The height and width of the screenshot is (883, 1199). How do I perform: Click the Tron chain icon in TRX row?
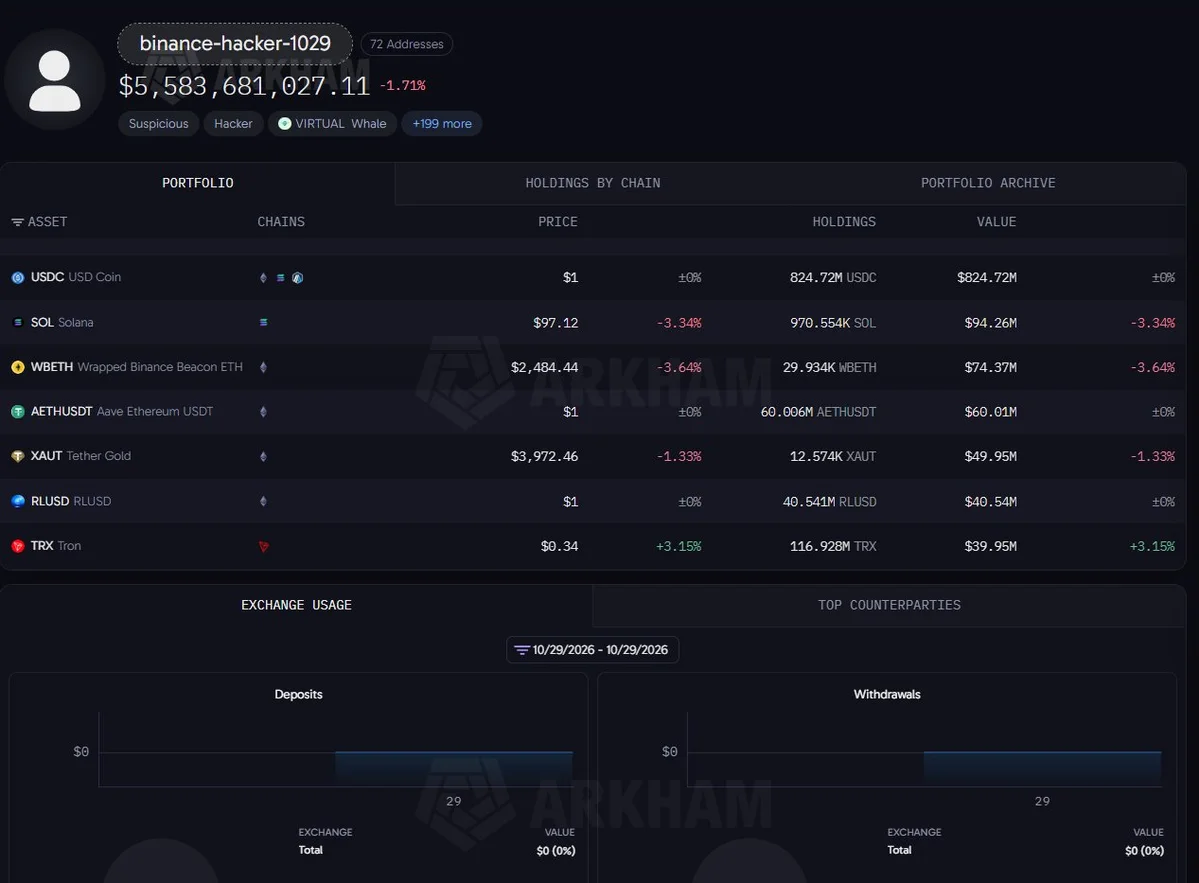click(263, 547)
